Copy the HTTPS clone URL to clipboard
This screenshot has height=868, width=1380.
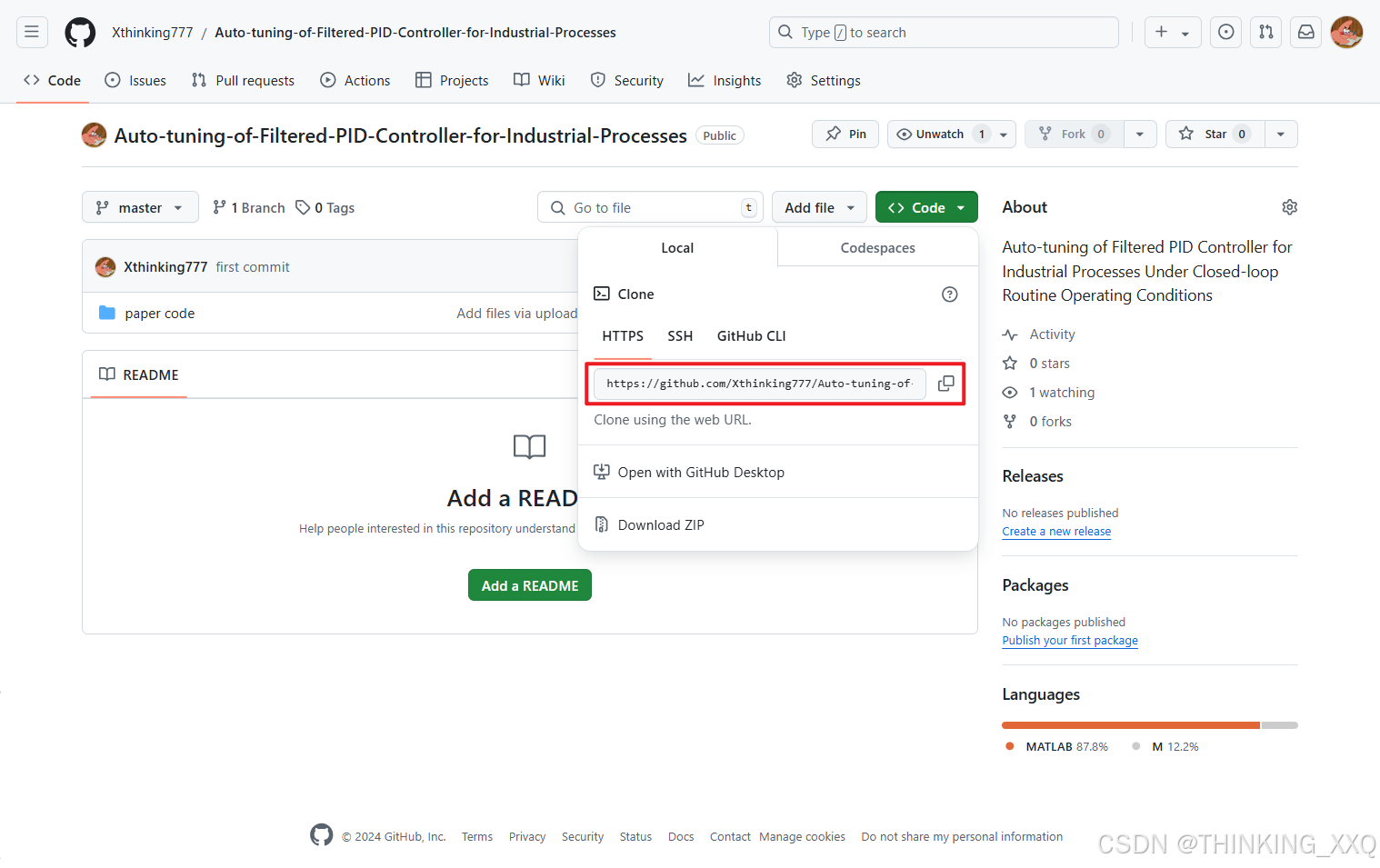point(946,384)
